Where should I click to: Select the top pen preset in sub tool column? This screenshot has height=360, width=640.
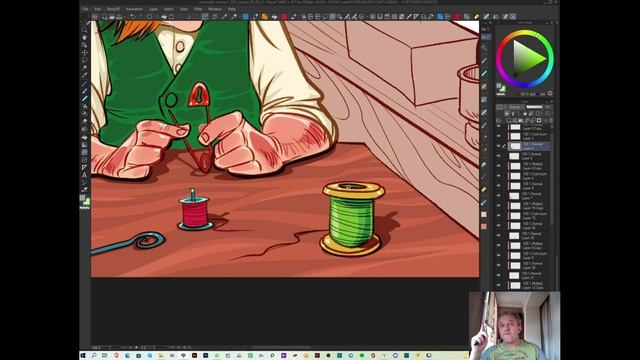coord(484,60)
